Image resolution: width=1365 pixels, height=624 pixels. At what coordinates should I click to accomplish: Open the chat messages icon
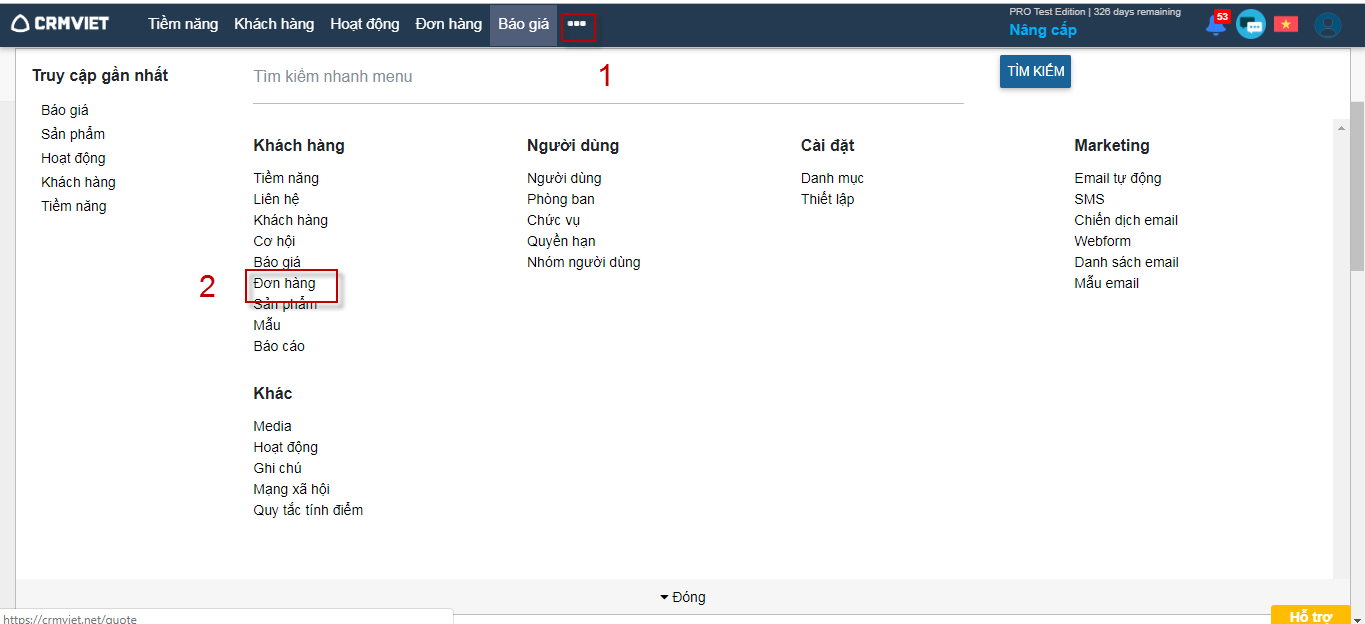[1250, 25]
